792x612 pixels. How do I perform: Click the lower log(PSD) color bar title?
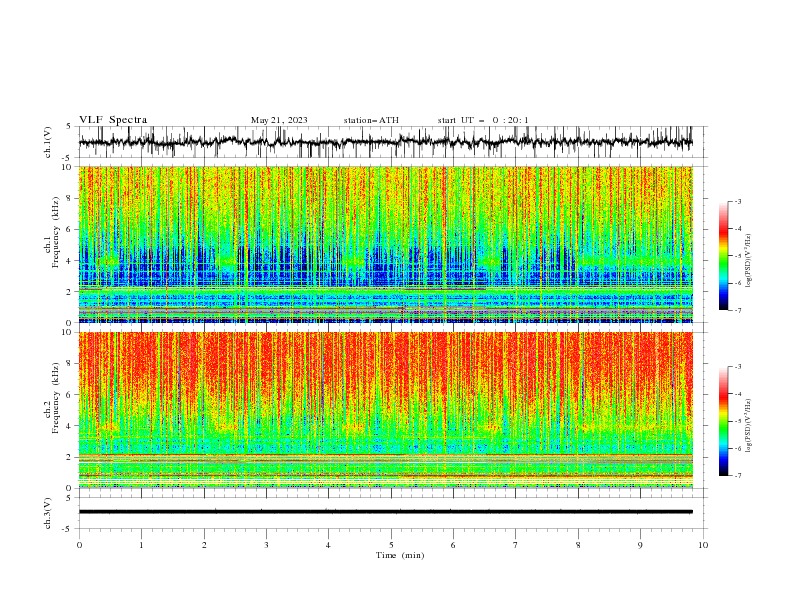point(749,426)
